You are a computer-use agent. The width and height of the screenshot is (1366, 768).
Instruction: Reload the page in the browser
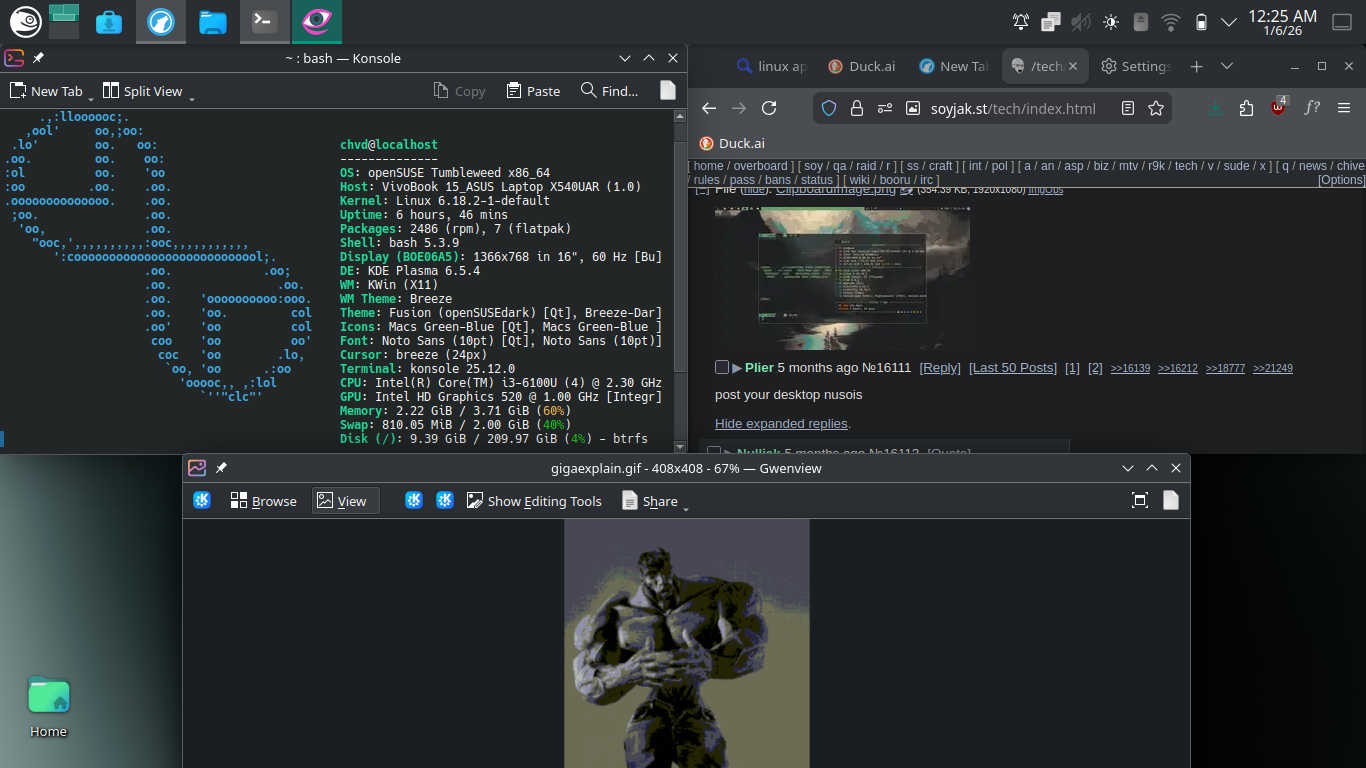point(769,108)
